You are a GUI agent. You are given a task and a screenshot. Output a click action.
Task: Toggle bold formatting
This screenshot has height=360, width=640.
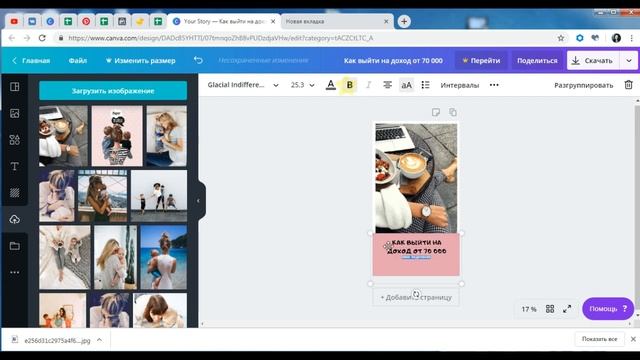coord(349,85)
